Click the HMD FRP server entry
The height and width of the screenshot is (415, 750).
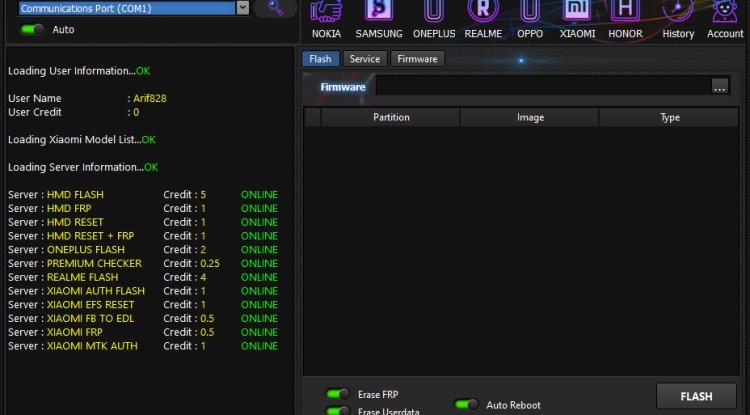pos(69,208)
